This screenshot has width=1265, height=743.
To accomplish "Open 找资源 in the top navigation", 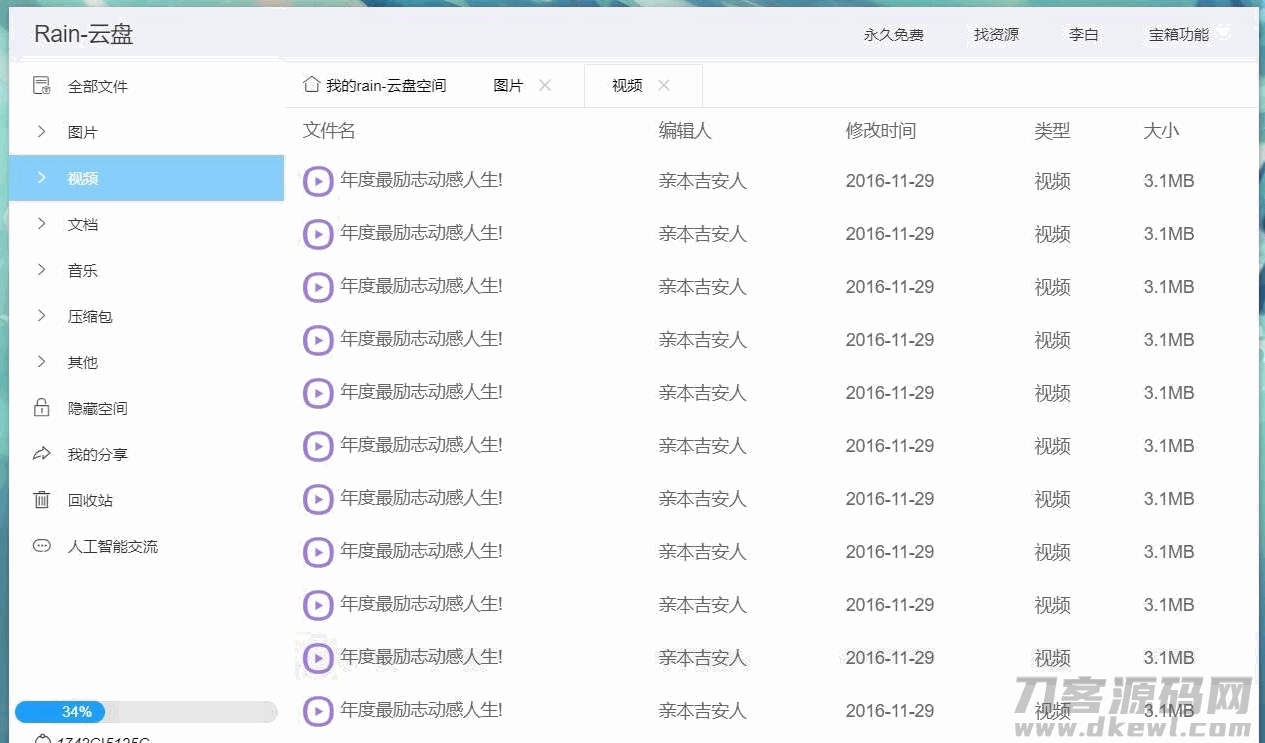I will point(996,35).
